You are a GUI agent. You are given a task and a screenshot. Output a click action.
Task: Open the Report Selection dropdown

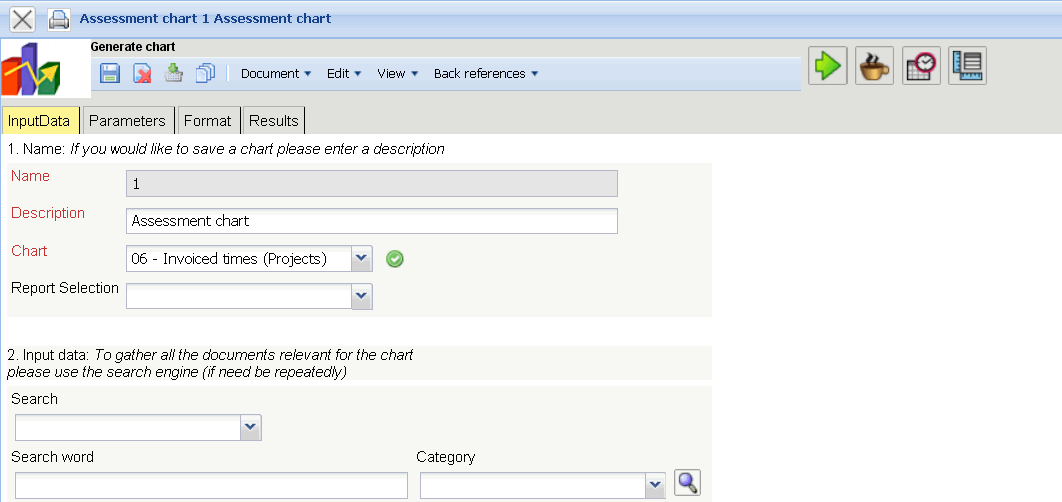[x=362, y=296]
